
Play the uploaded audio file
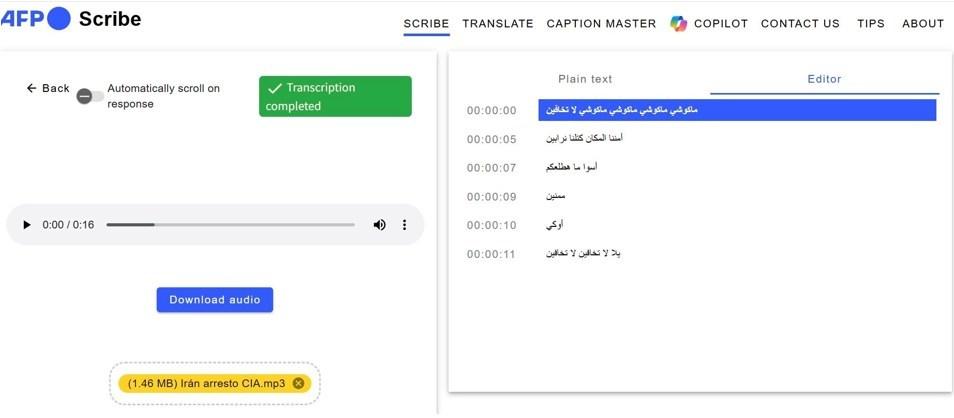click(27, 225)
